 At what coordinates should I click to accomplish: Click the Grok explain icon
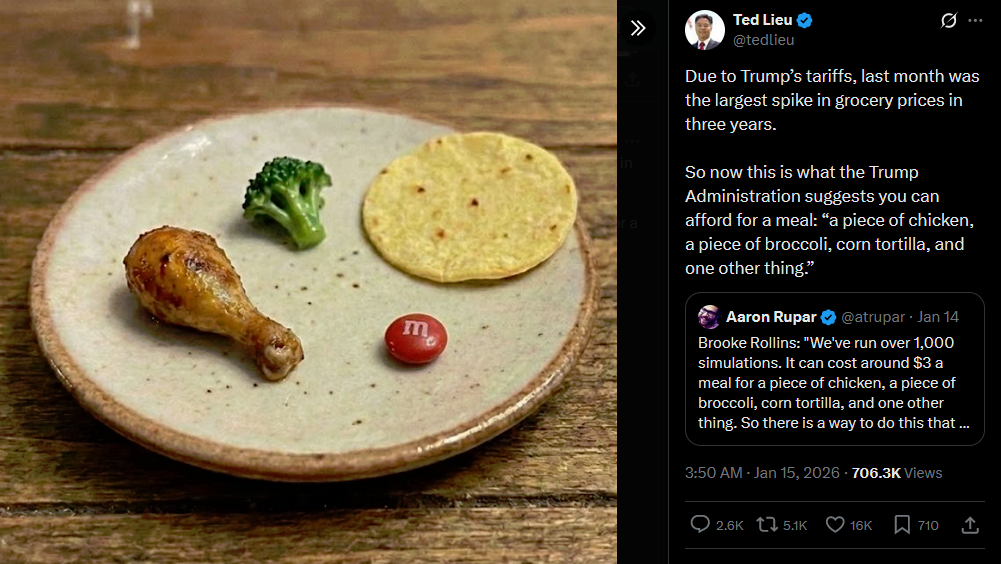949,20
